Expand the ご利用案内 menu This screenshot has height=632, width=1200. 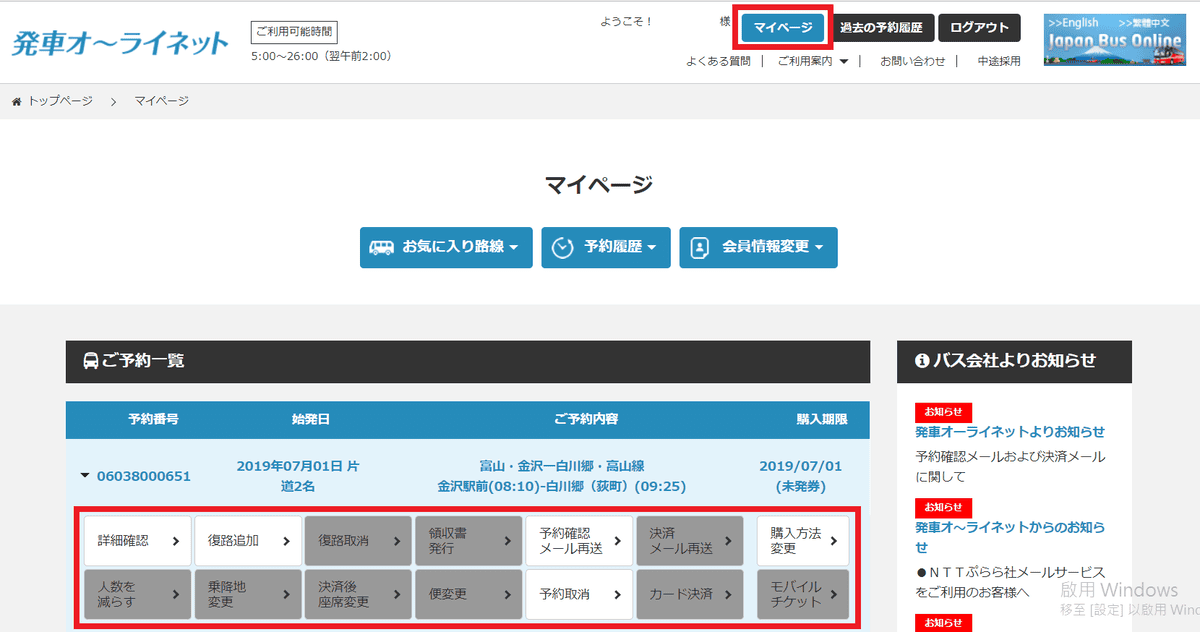812,61
